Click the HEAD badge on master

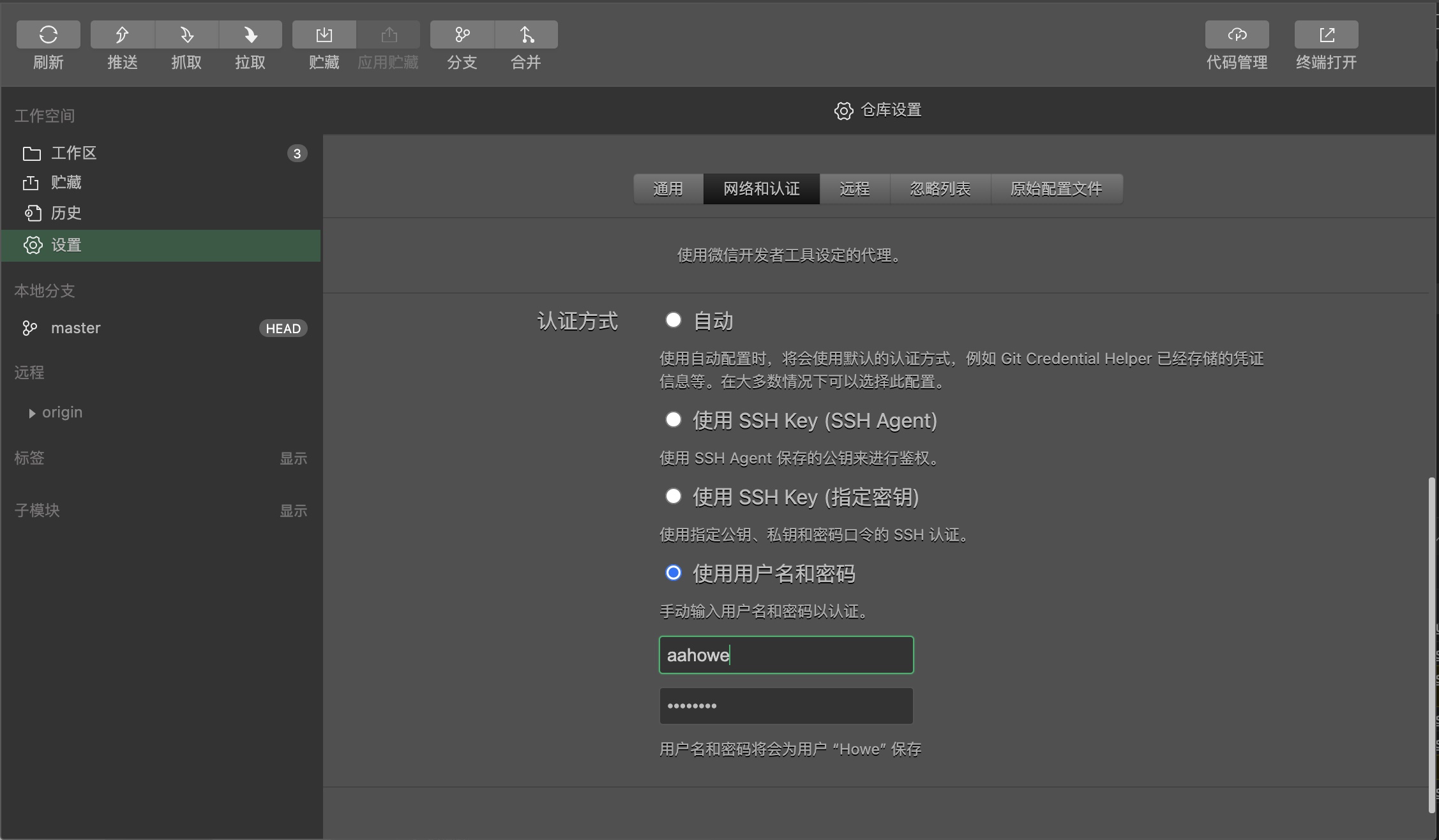click(x=283, y=328)
